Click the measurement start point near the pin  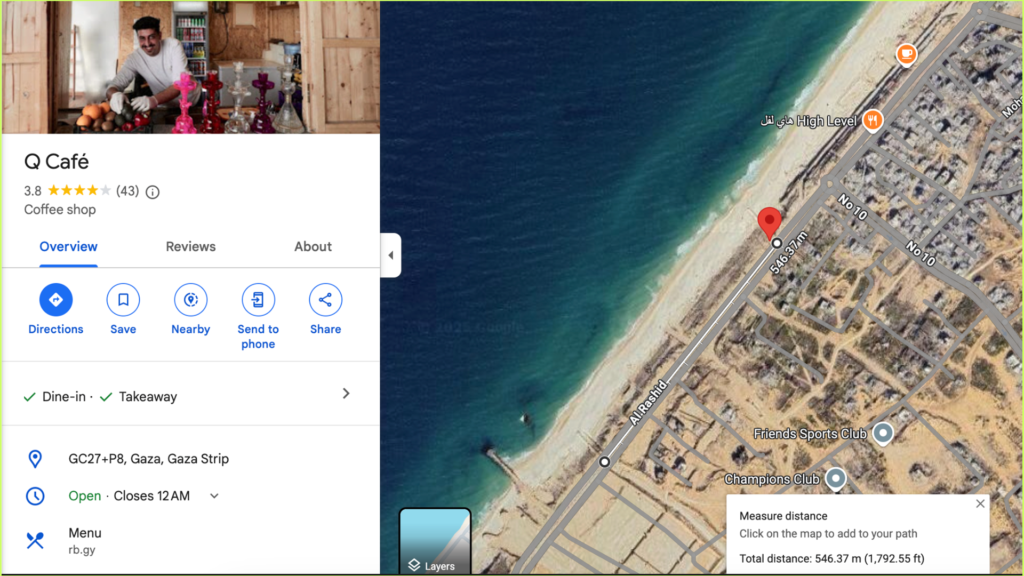[x=776, y=243]
